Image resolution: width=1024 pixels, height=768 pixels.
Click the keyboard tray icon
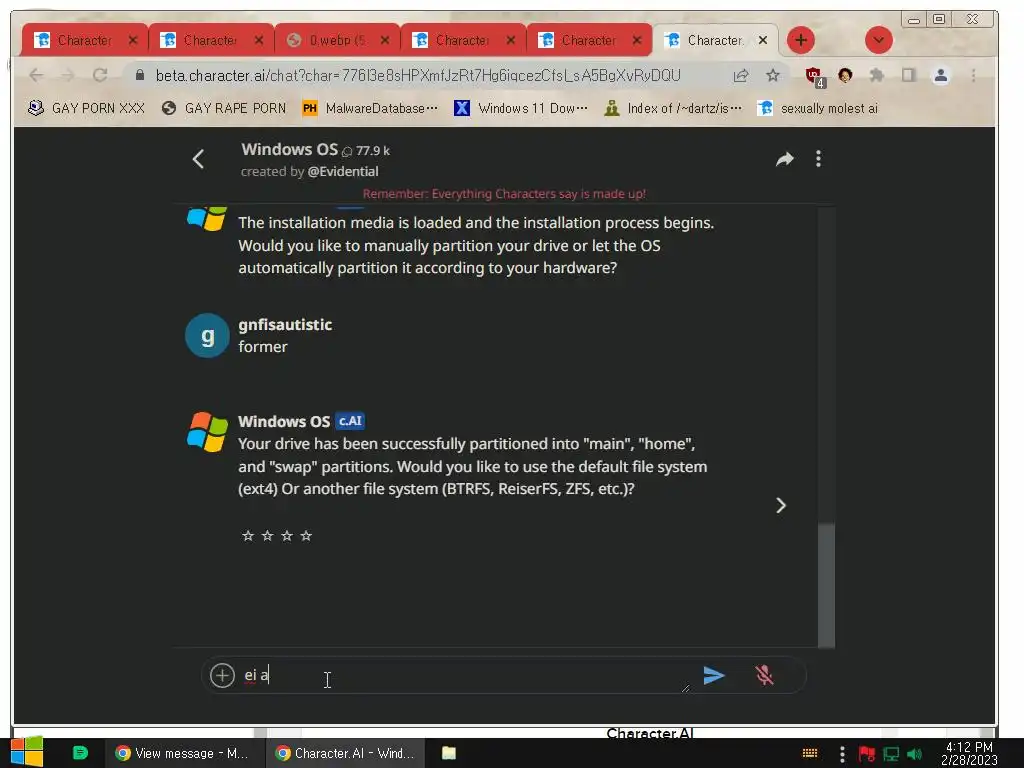coord(810,754)
